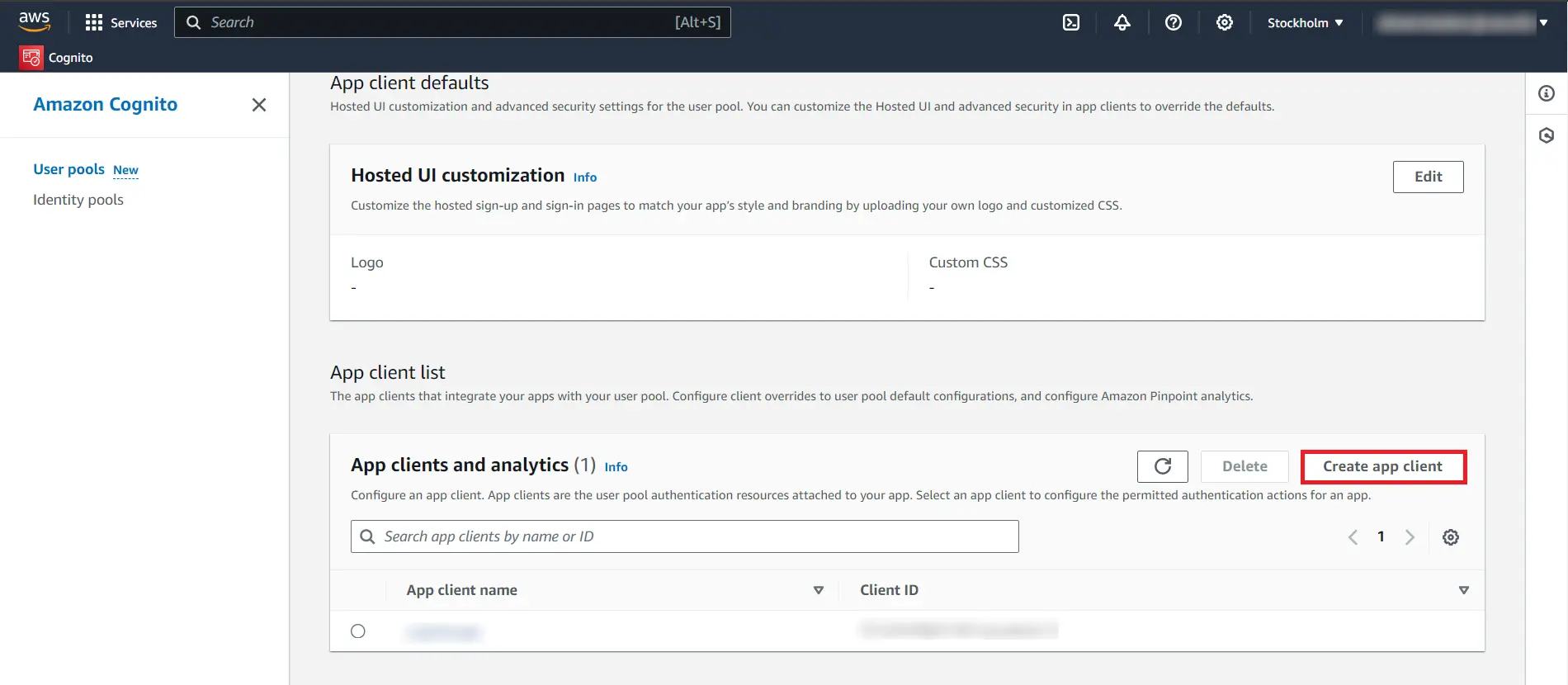This screenshot has height=685, width=1568.
Task: Open the help question mark icon
Action: click(1174, 22)
